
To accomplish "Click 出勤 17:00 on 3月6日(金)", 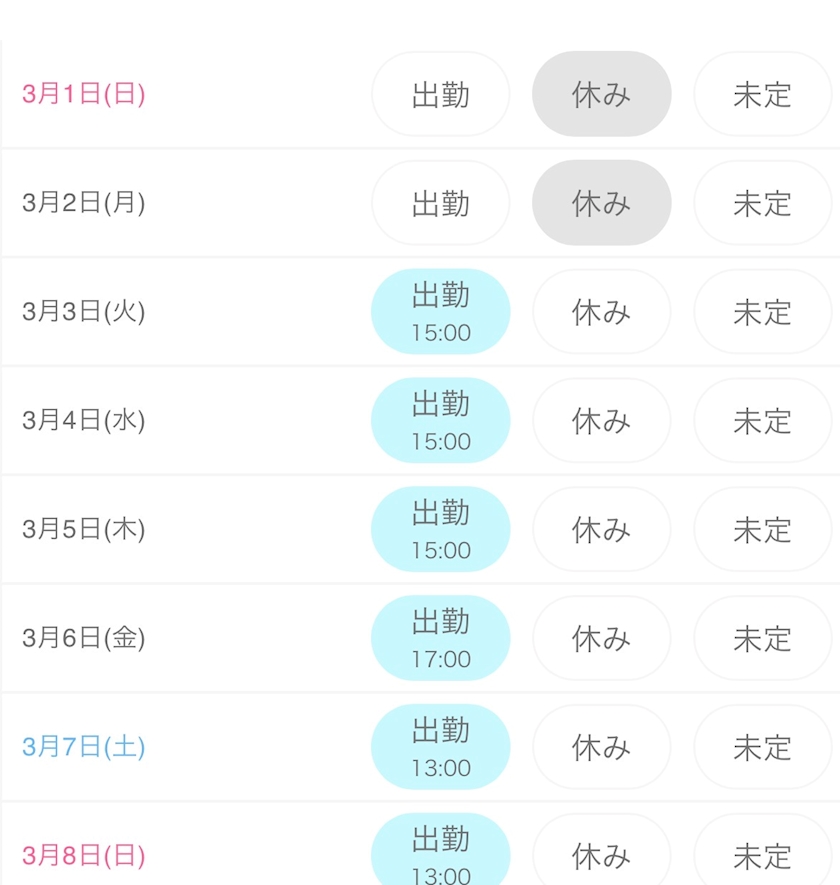I will [440, 638].
